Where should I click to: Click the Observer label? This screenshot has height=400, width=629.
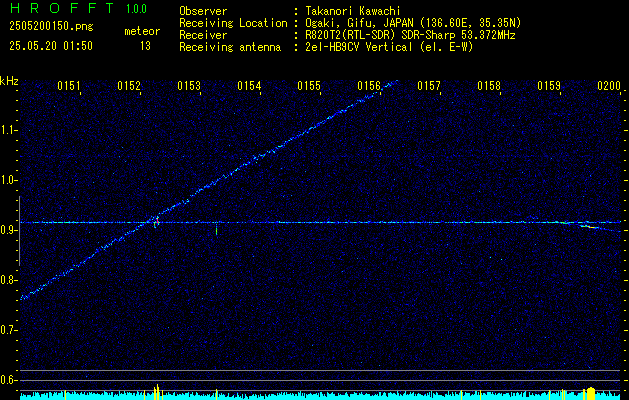203,11
